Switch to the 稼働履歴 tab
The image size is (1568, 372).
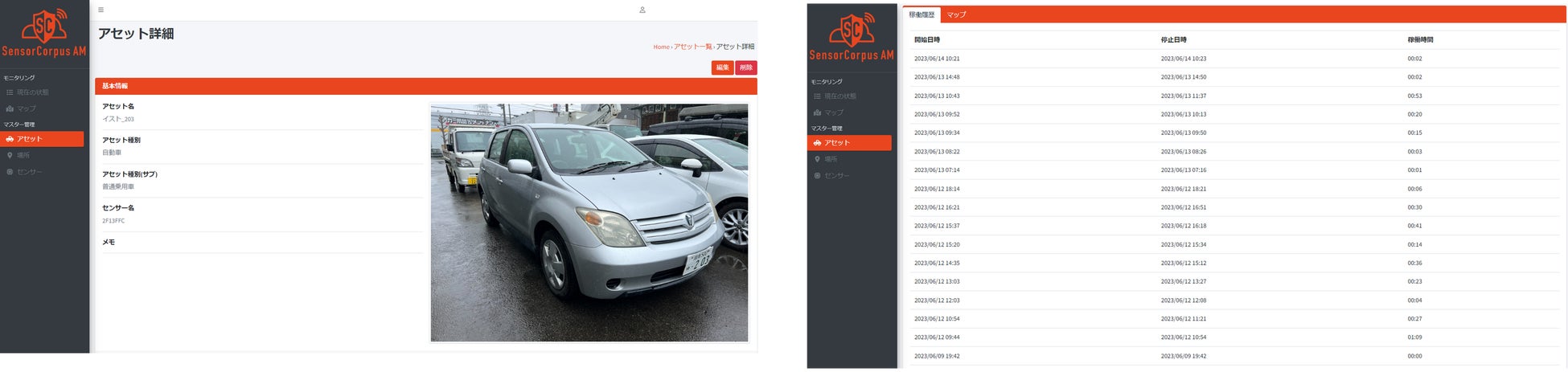(922, 14)
